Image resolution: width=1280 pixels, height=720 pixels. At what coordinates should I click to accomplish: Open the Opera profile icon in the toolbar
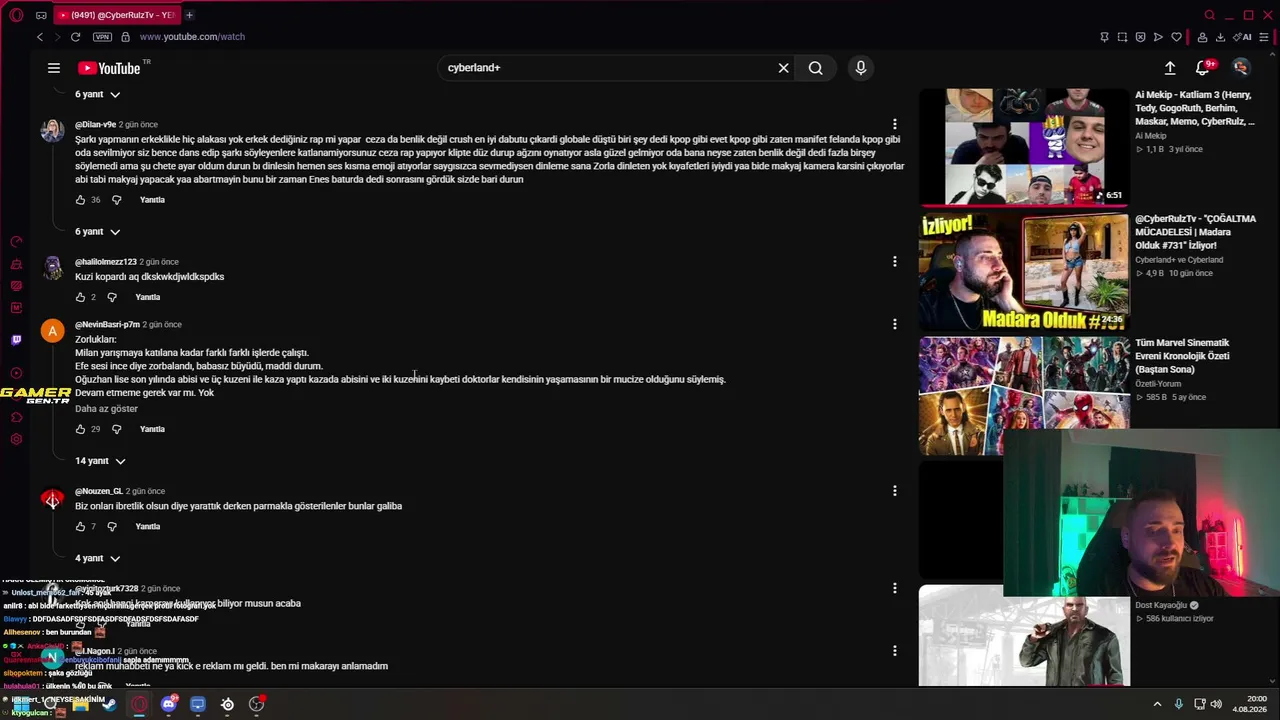click(1202, 37)
